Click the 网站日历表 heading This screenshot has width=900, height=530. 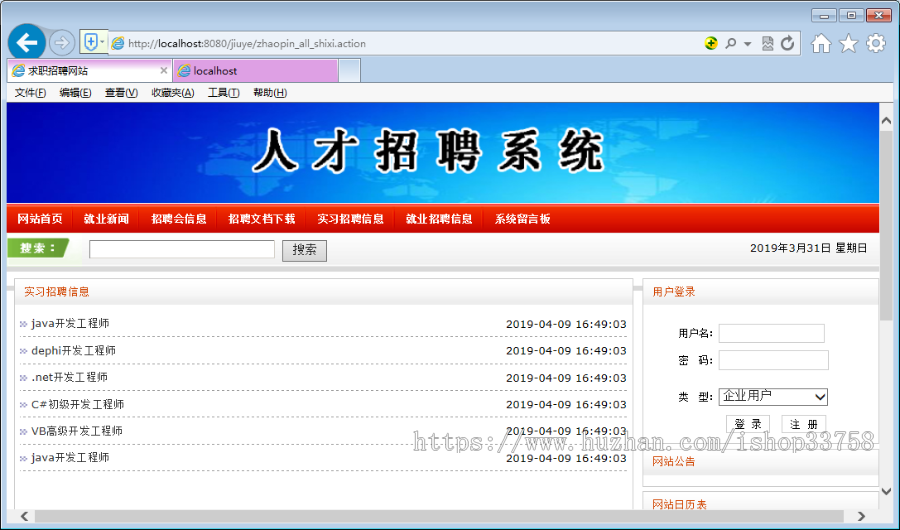680,504
